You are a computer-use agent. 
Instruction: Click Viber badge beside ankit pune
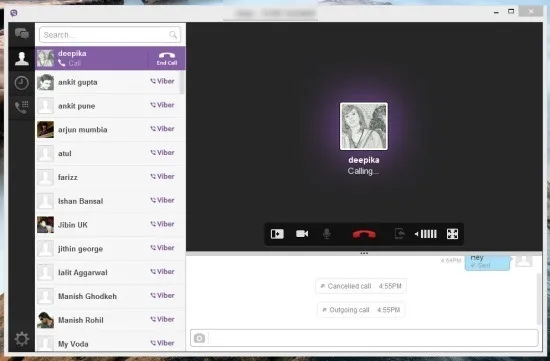162,105
